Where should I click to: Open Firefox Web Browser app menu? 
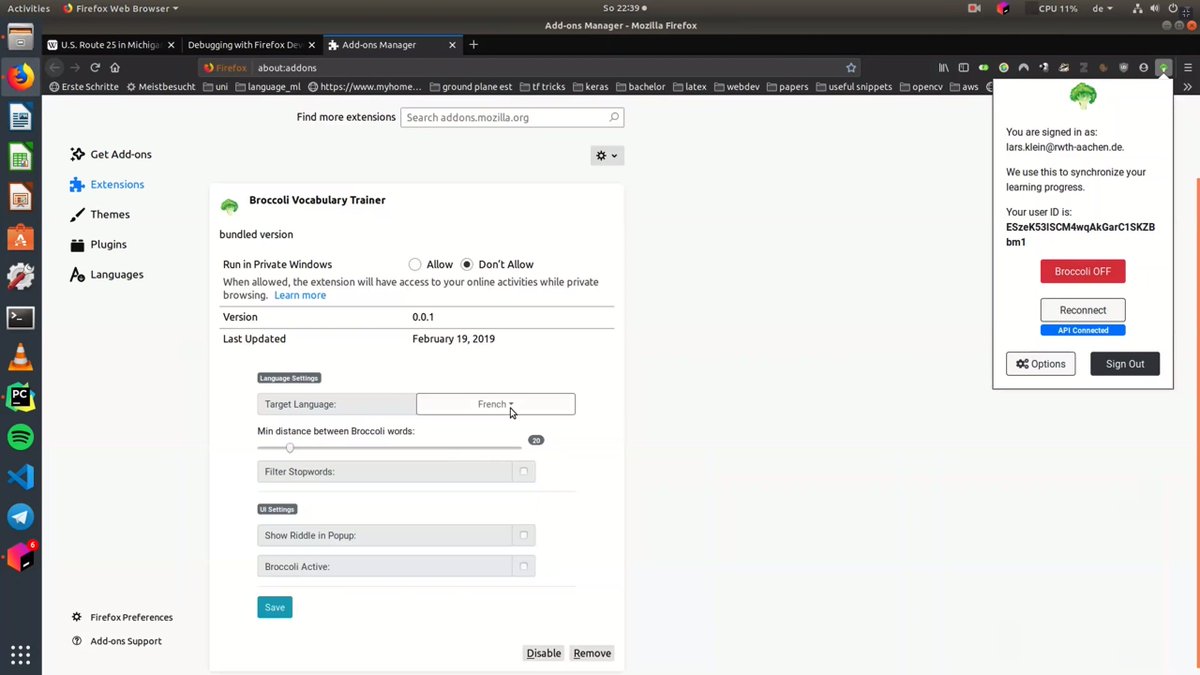click(x=120, y=8)
